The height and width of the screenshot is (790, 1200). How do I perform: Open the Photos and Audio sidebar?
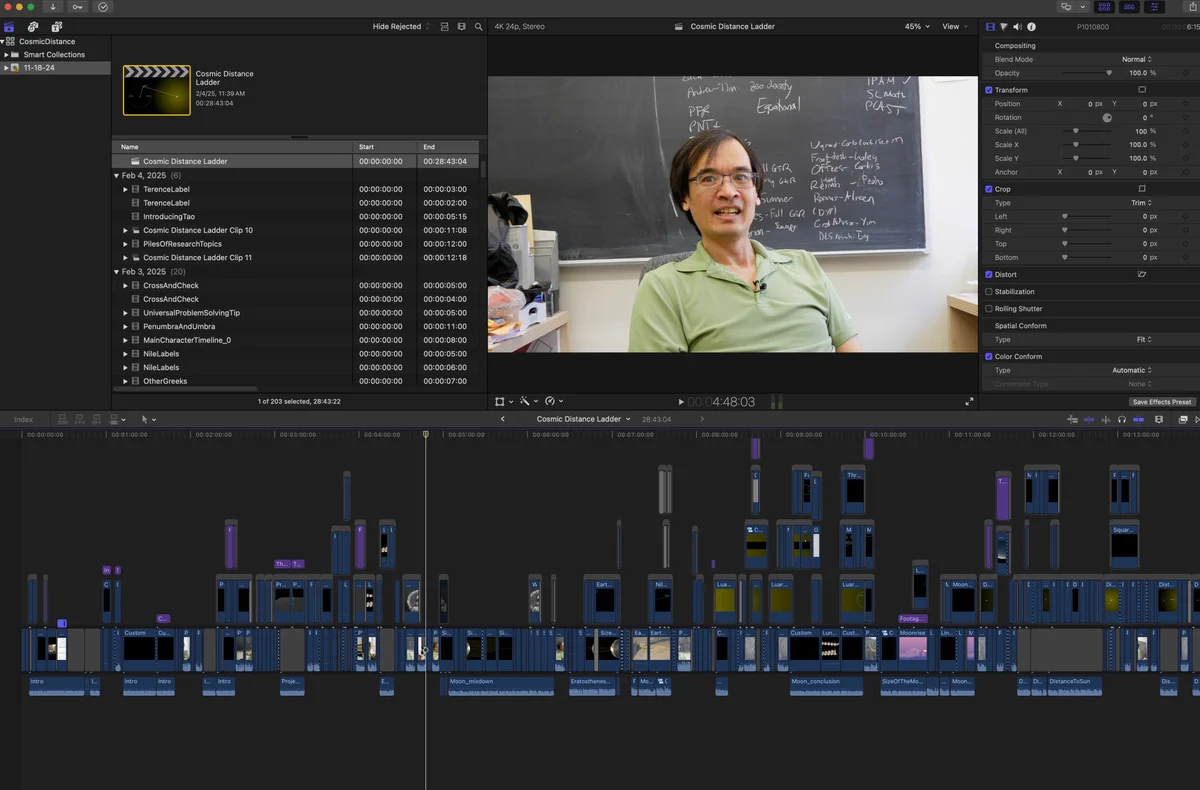pyautogui.click(x=33, y=27)
